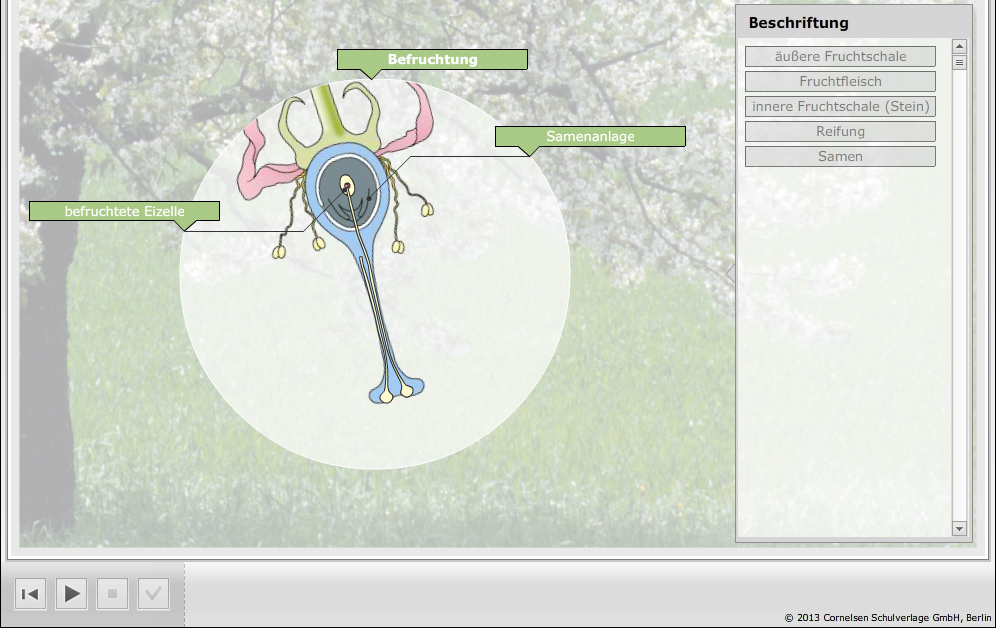Click the Cornelsen copyright notice
Image resolution: width=996 pixels, height=628 pixels.
[x=887, y=618]
